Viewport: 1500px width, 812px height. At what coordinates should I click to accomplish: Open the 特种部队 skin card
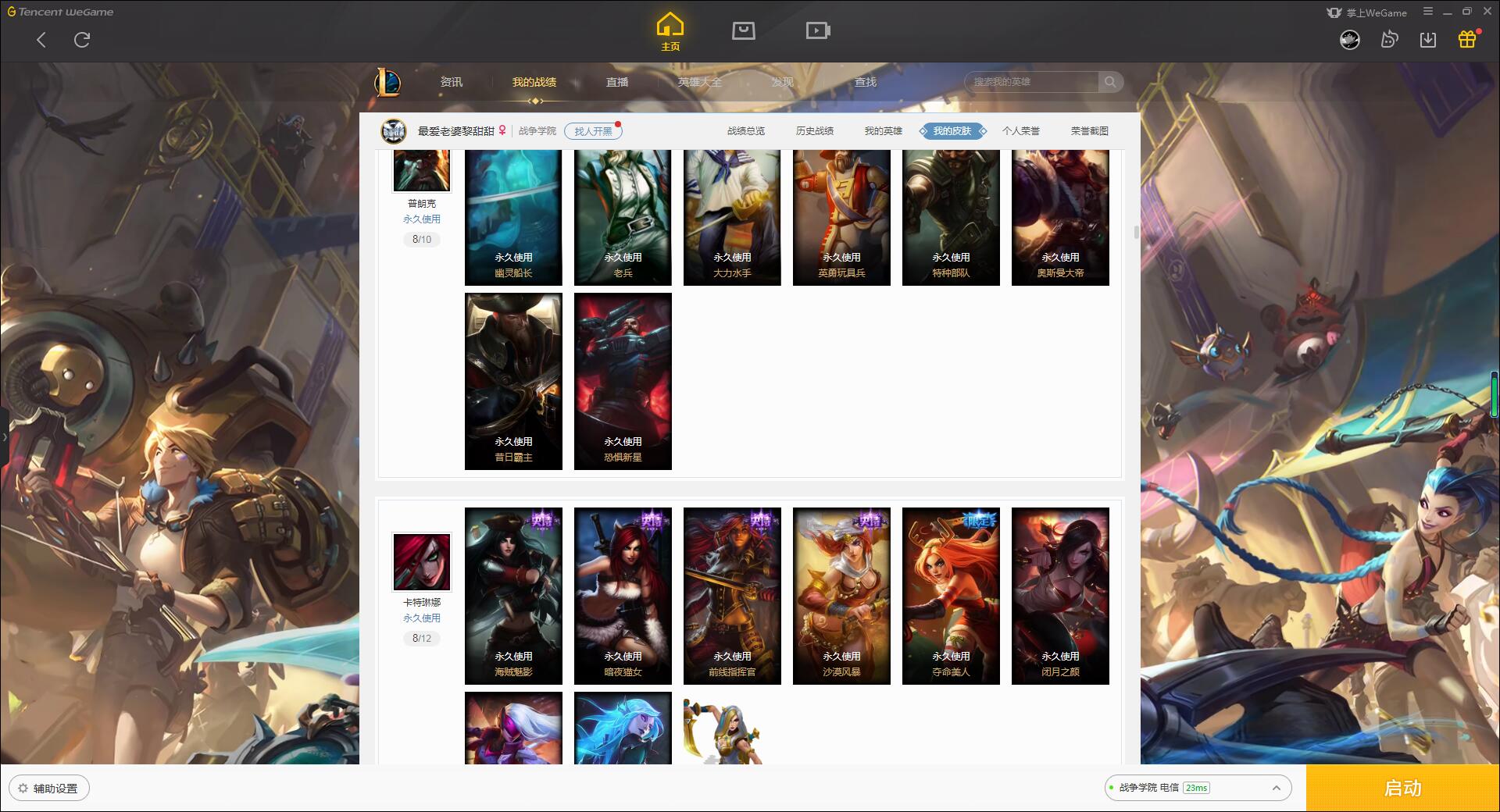(951, 217)
